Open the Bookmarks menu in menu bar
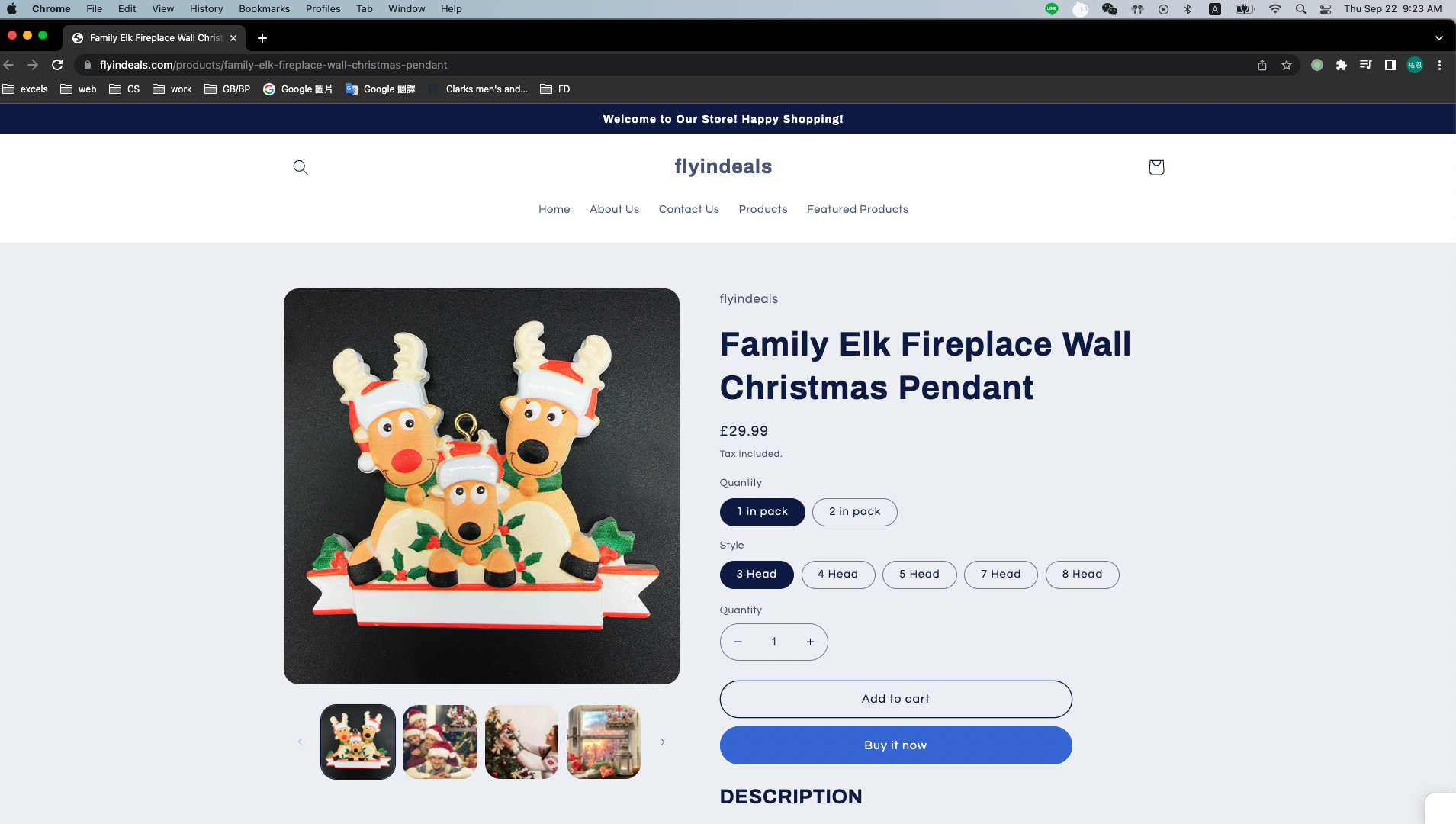The width and height of the screenshot is (1456, 824). tap(264, 9)
